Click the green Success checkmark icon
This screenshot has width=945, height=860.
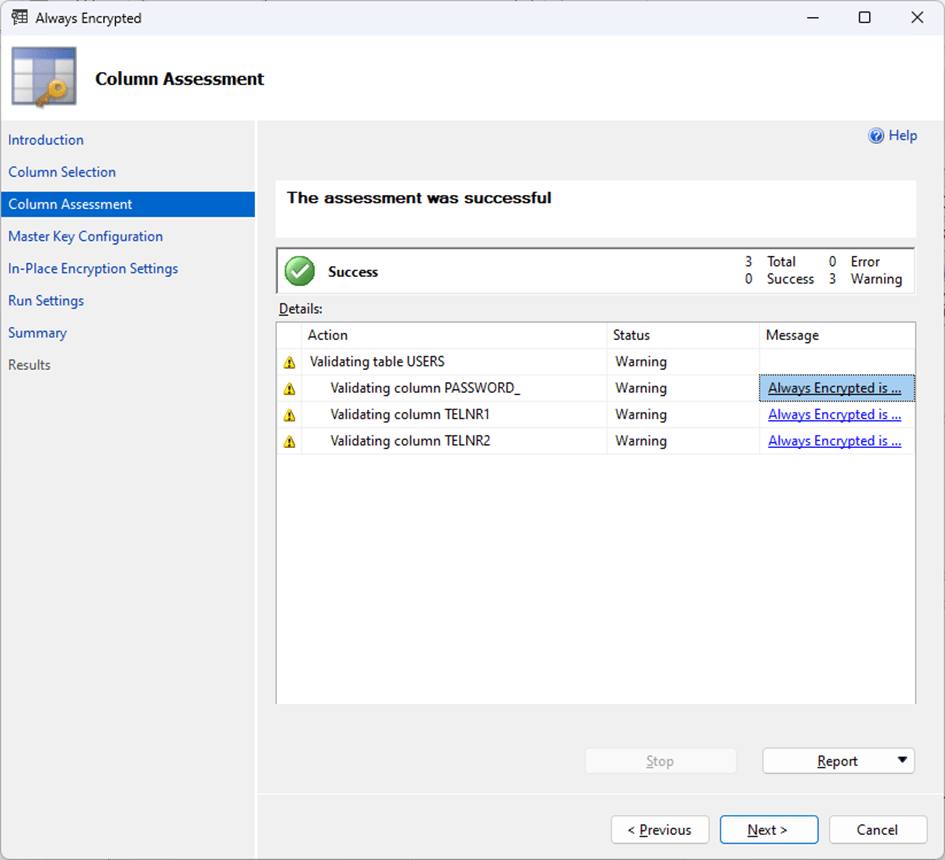(x=299, y=271)
